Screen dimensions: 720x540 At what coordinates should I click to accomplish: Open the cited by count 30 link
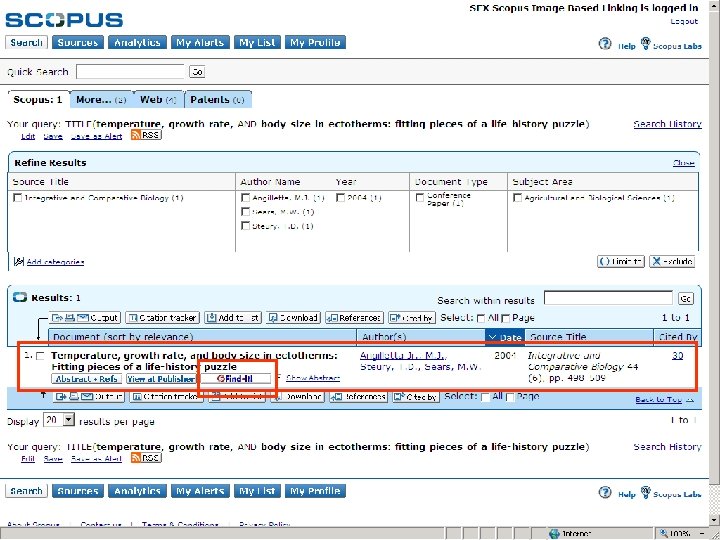(x=677, y=355)
